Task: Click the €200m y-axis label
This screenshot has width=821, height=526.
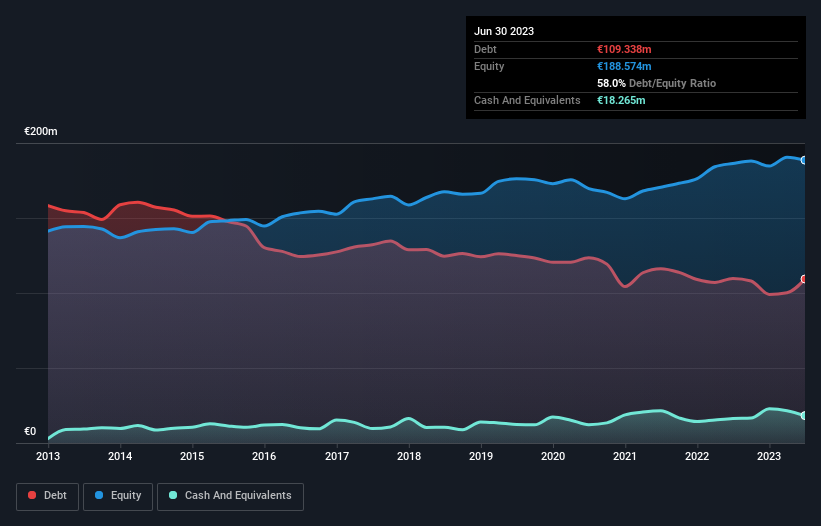Action: [x=41, y=131]
